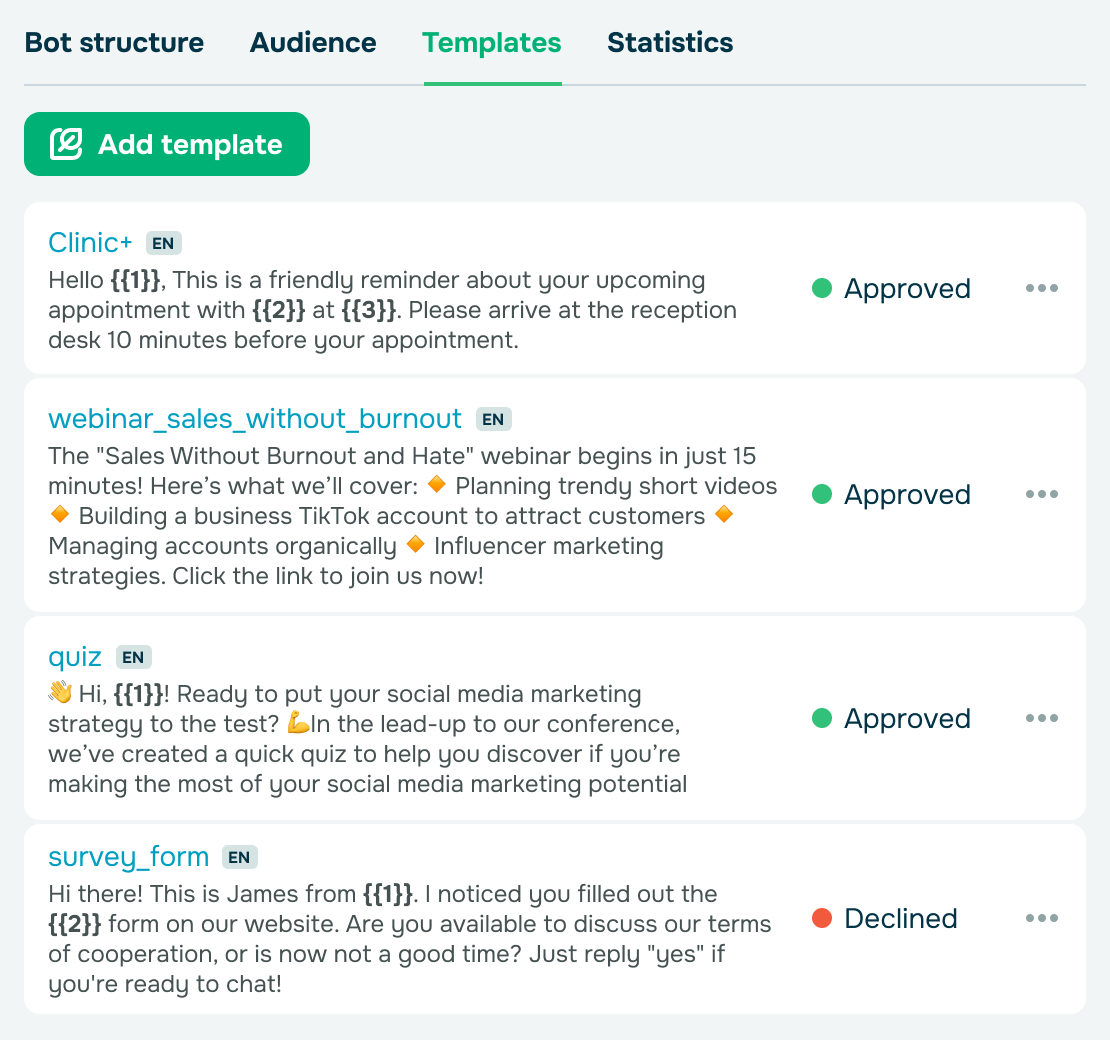Image resolution: width=1110 pixels, height=1040 pixels.
Task: Open the Statistics tab
Action: (670, 42)
